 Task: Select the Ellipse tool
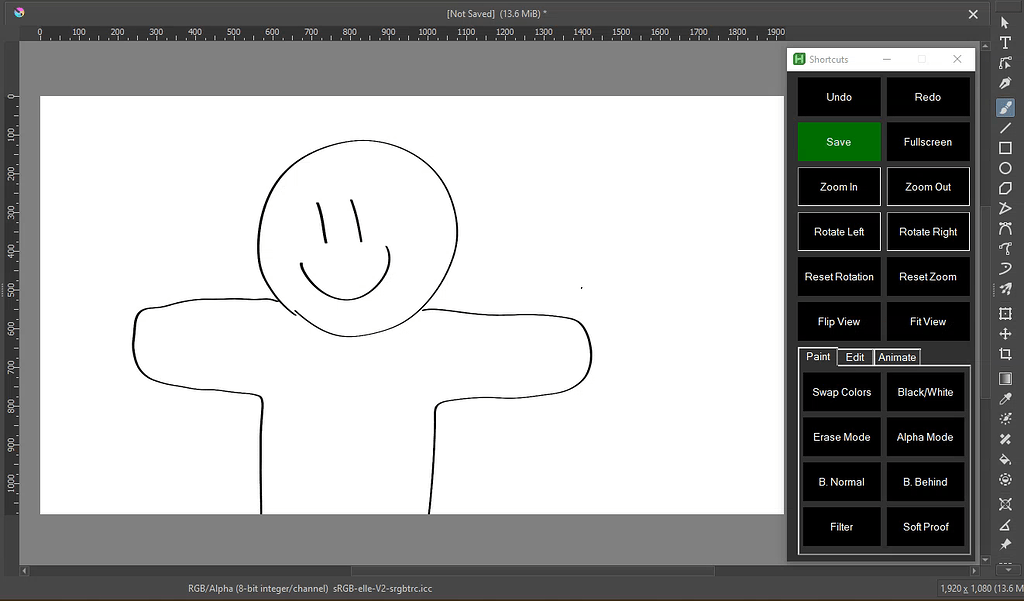1005,169
